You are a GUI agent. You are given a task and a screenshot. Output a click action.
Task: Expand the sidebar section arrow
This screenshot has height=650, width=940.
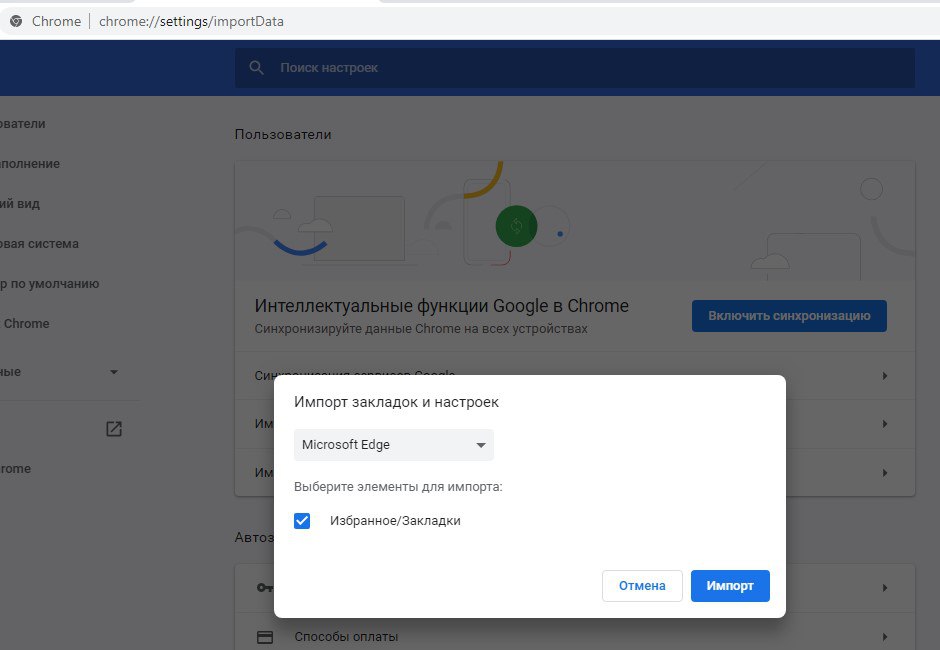114,372
